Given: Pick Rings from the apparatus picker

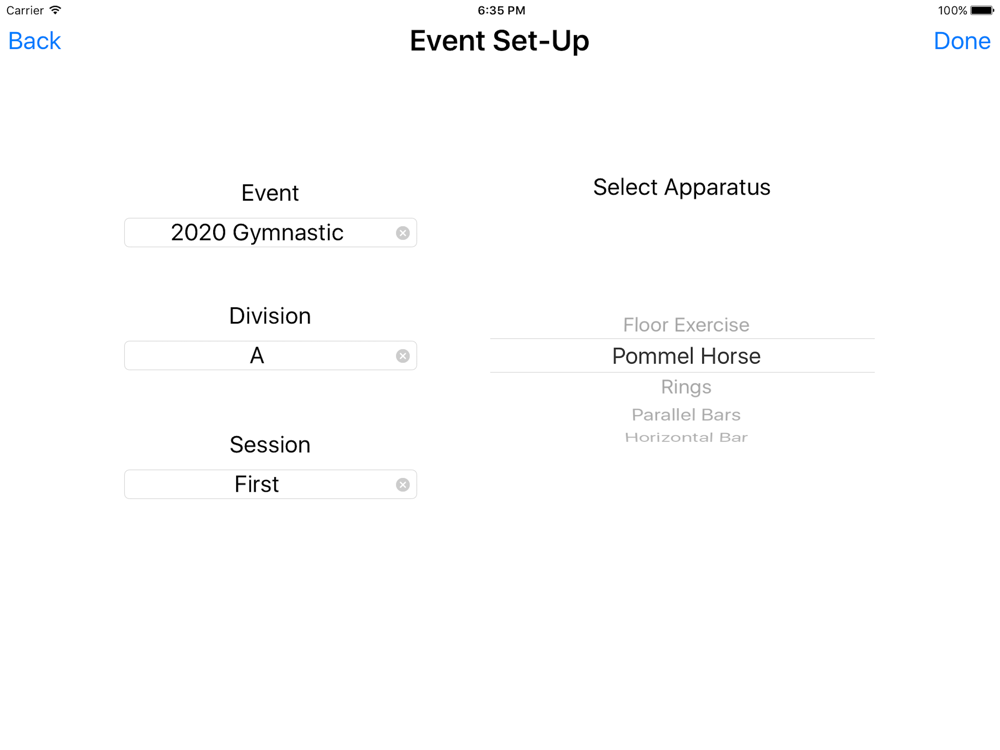Looking at the screenshot, I should tap(686, 387).
